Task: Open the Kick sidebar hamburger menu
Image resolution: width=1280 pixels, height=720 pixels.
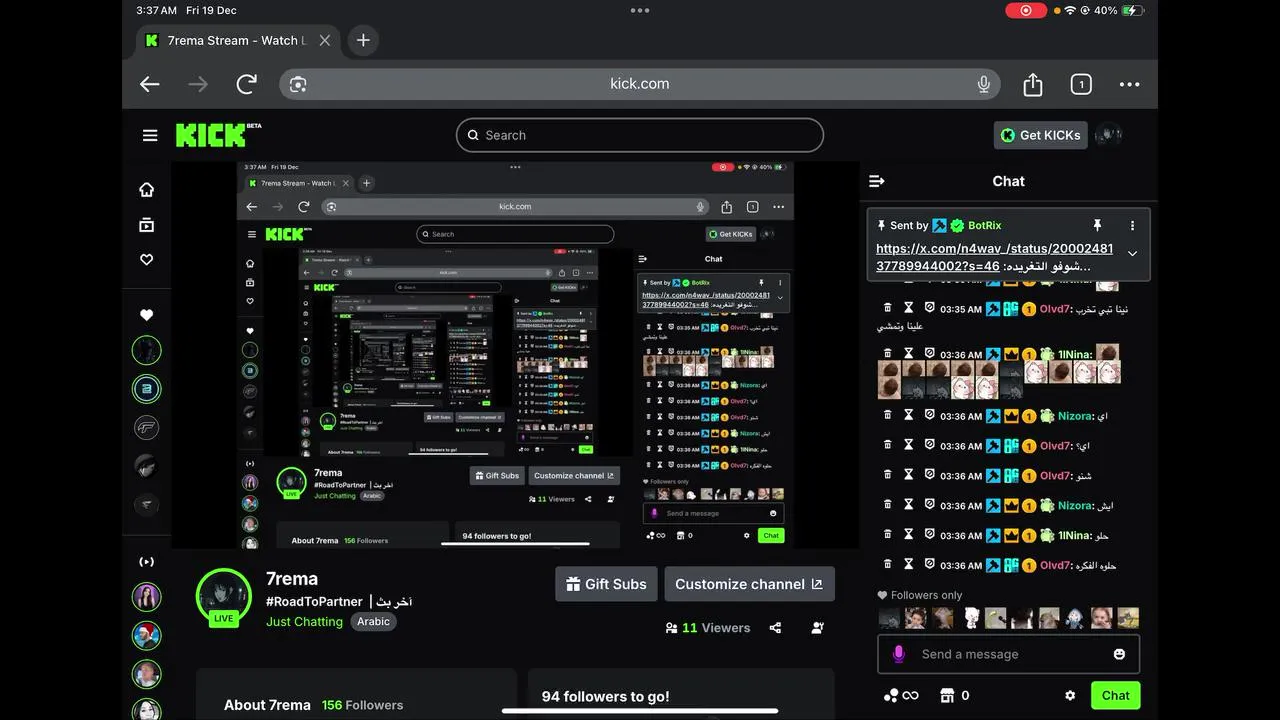Action: click(150, 135)
